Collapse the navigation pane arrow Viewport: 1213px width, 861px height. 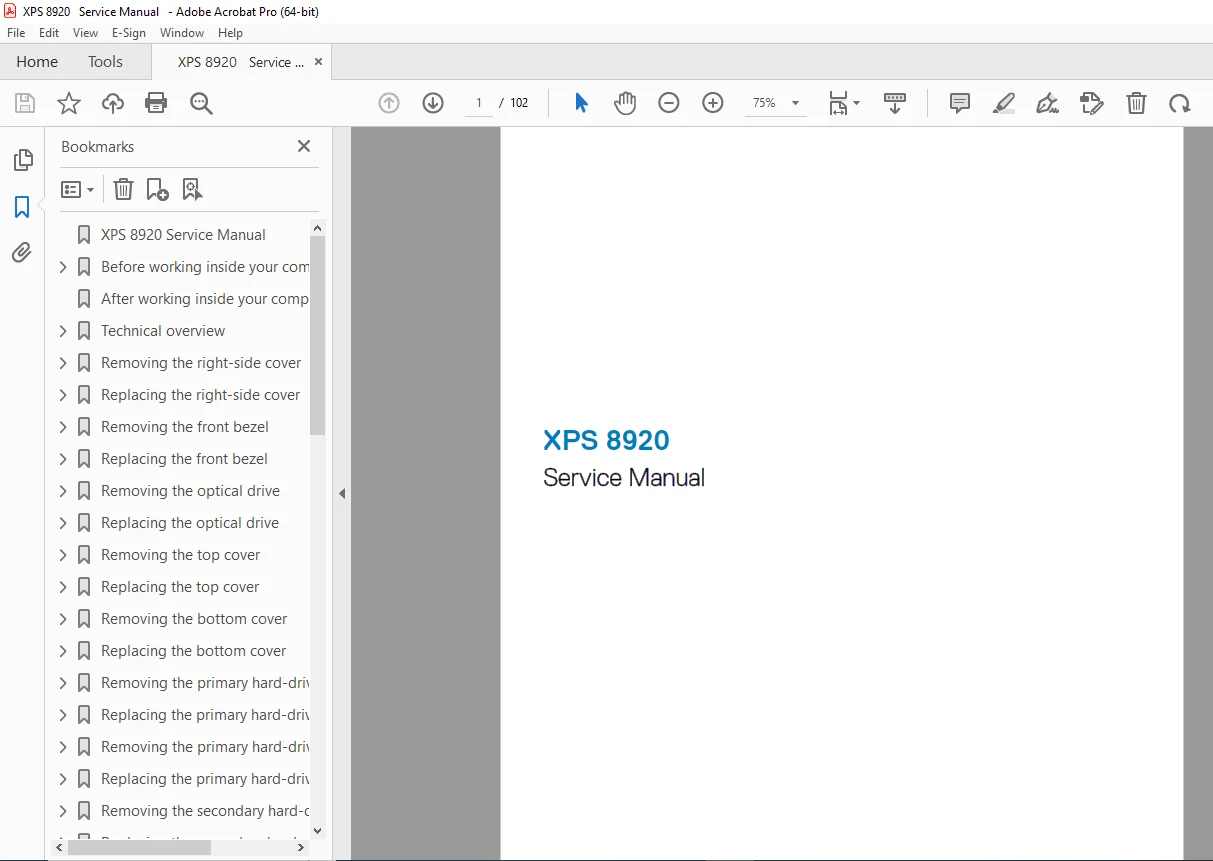point(342,493)
